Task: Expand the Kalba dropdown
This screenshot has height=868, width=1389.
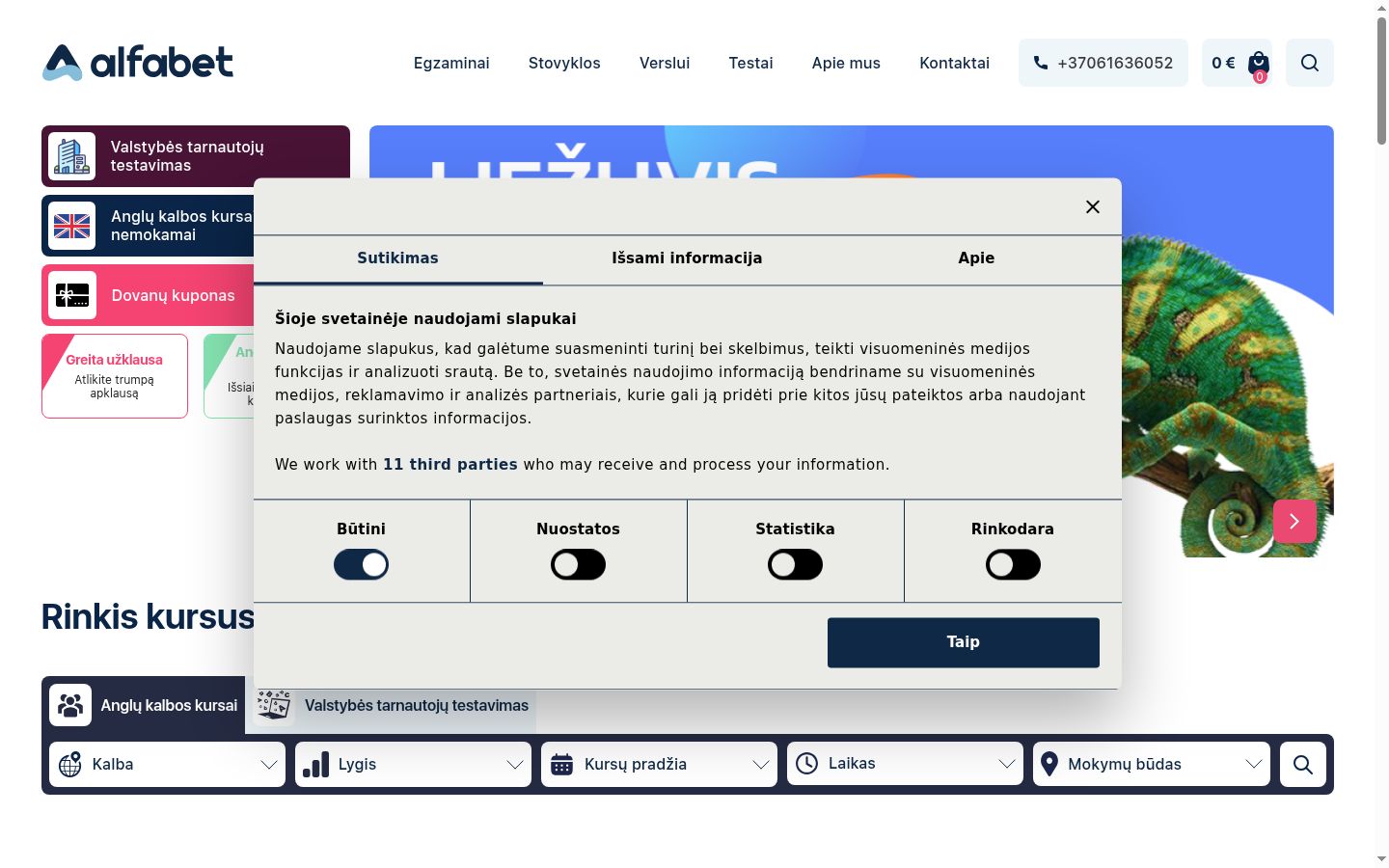Action: pyautogui.click(x=168, y=764)
